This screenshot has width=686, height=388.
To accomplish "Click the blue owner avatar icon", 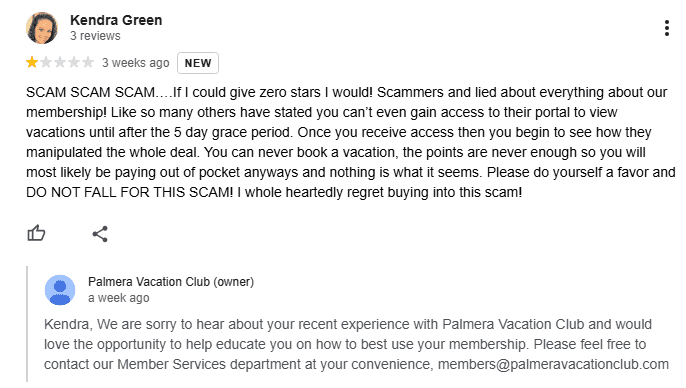I will point(60,290).
